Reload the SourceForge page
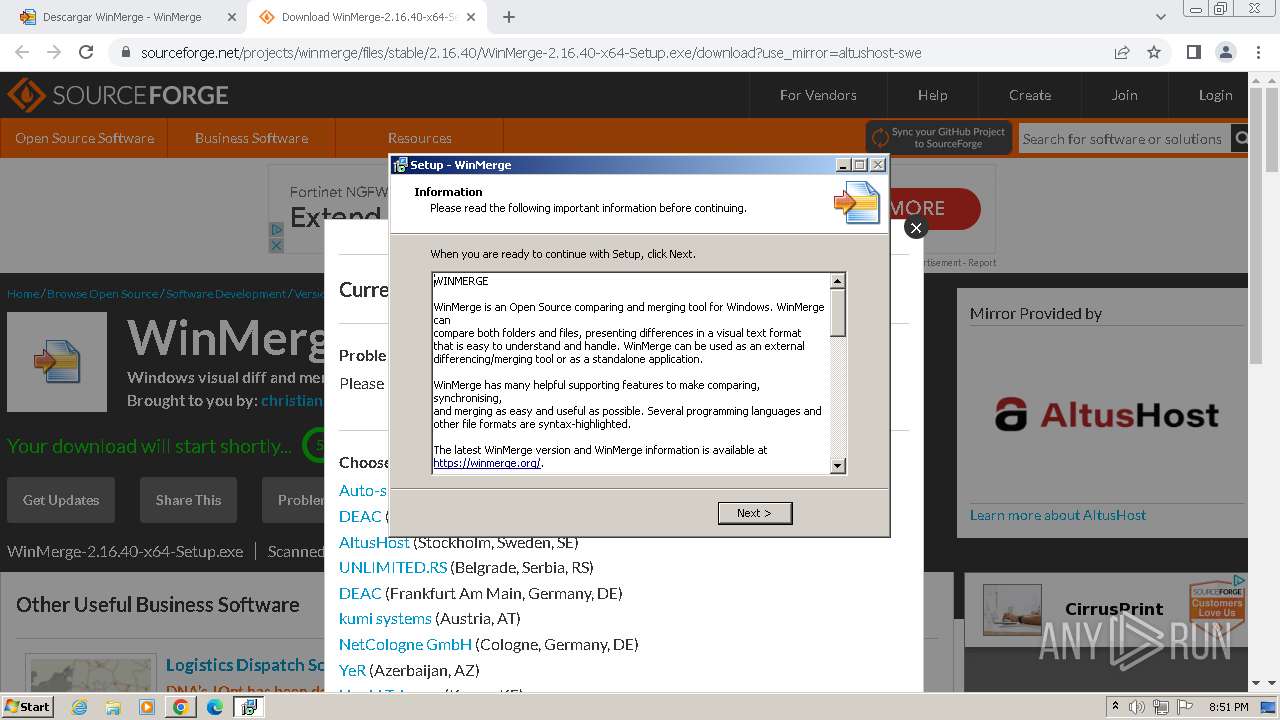Screen dimensions: 1280x720 pyautogui.click(x=86, y=52)
